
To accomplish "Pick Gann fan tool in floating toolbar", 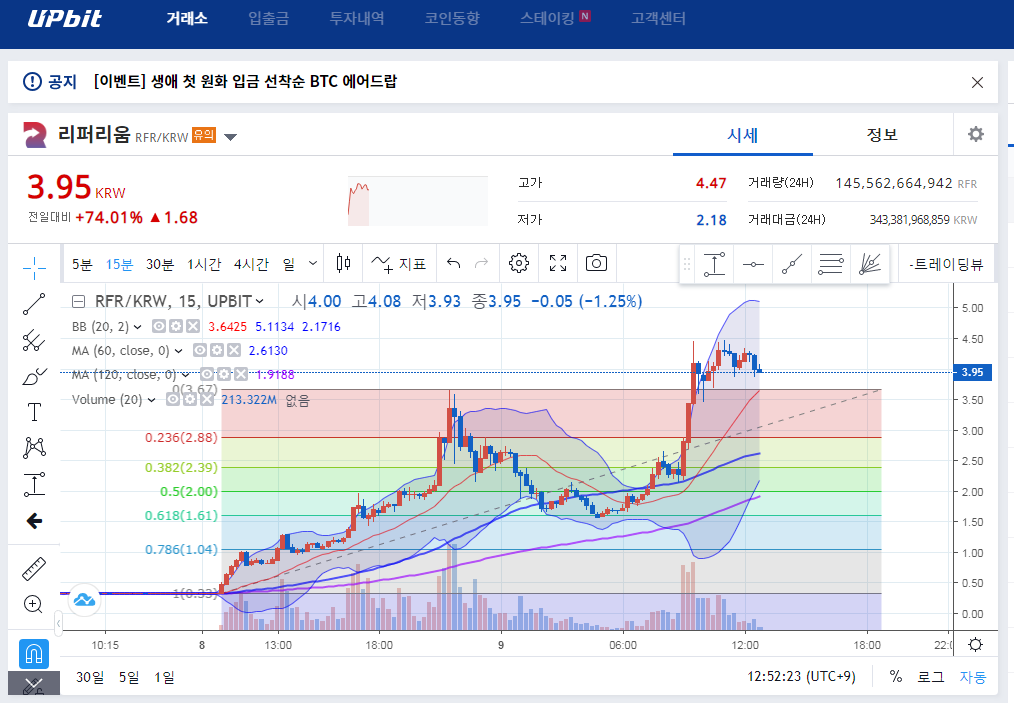I will tap(870, 264).
